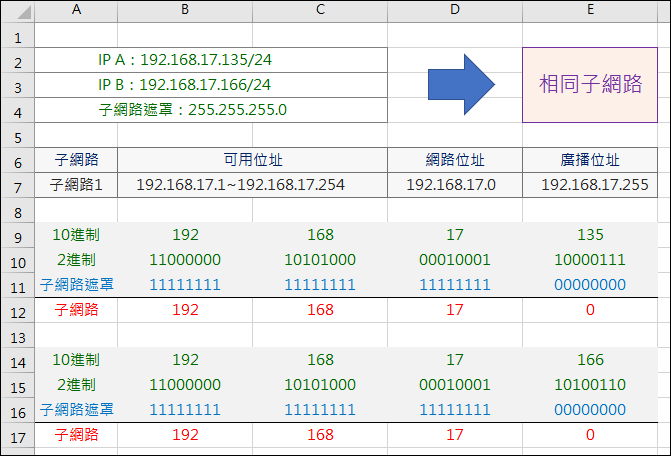Click the 192.168.17.255 broadcast address cell
The height and width of the screenshot is (456, 671).
pyautogui.click(x=590, y=185)
